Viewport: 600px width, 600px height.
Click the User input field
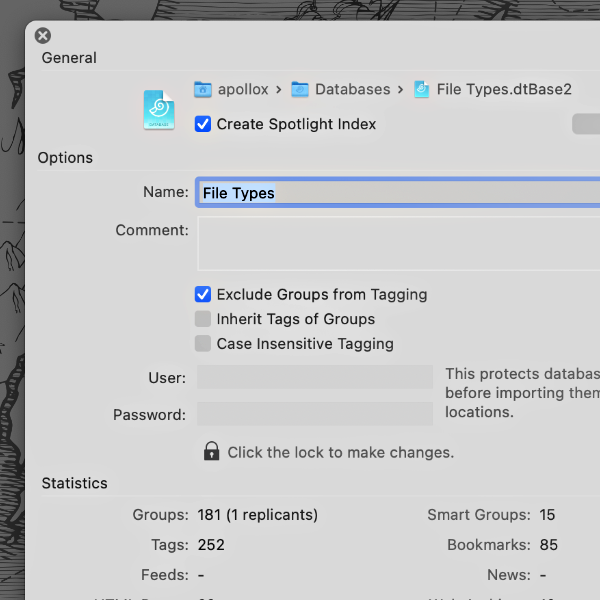315,377
